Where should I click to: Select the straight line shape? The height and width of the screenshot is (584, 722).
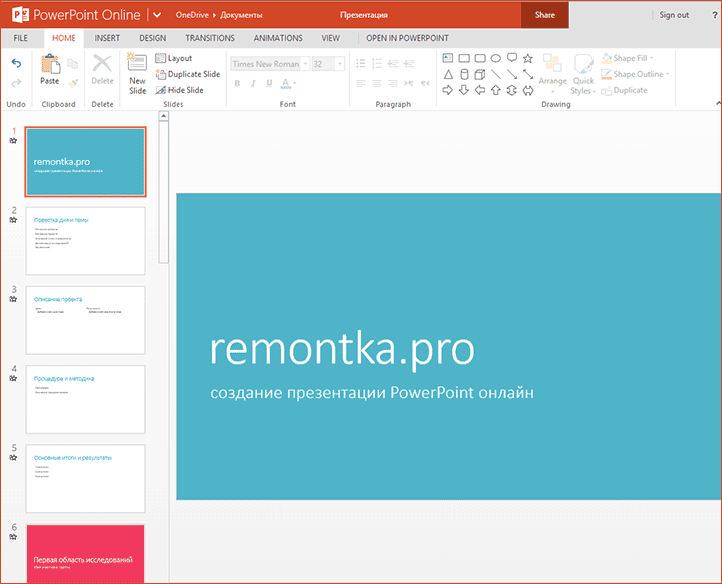pyautogui.click(x=496, y=74)
